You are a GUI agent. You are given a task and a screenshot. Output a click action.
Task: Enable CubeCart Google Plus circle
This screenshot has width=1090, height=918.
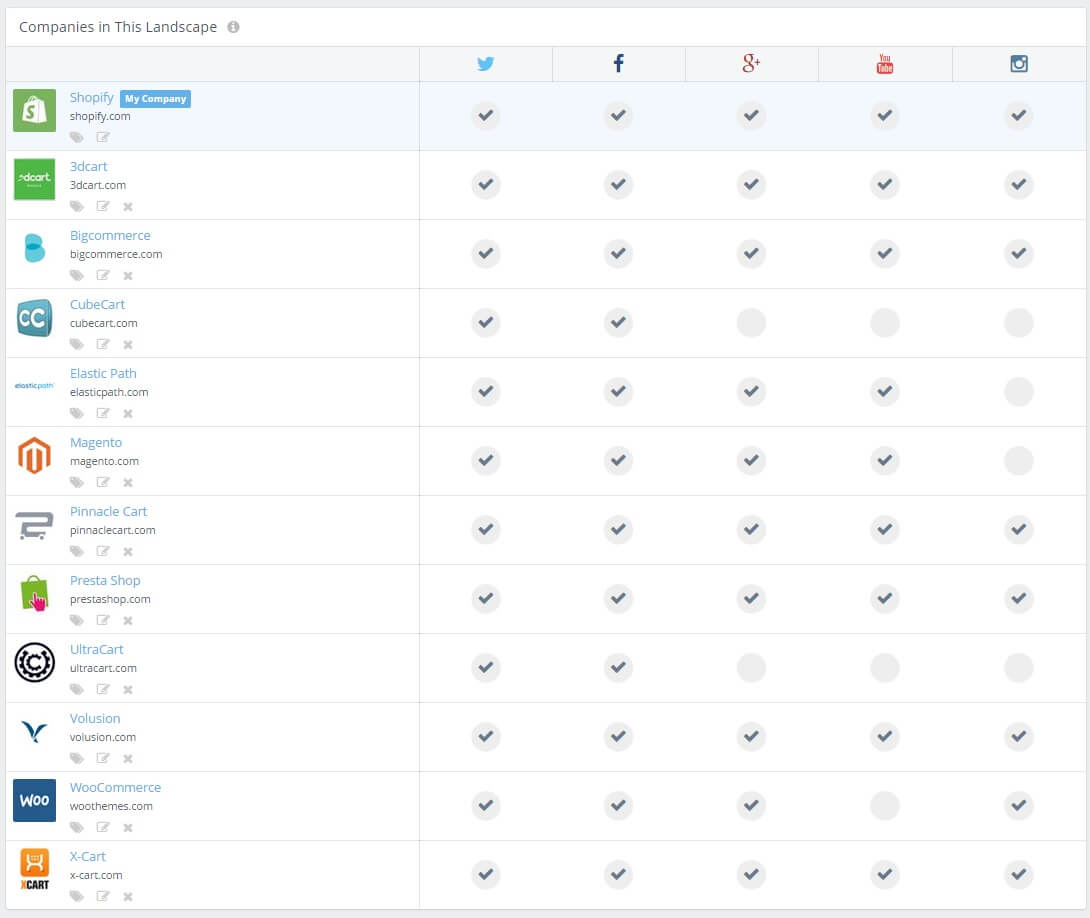coord(751,322)
